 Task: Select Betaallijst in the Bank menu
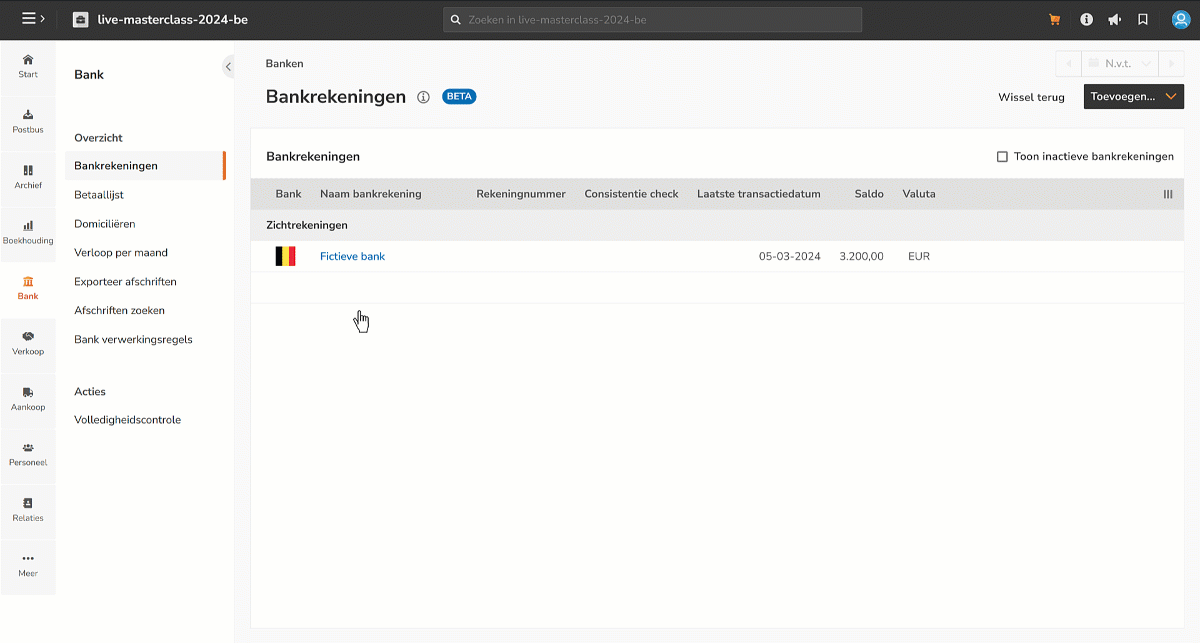point(99,195)
